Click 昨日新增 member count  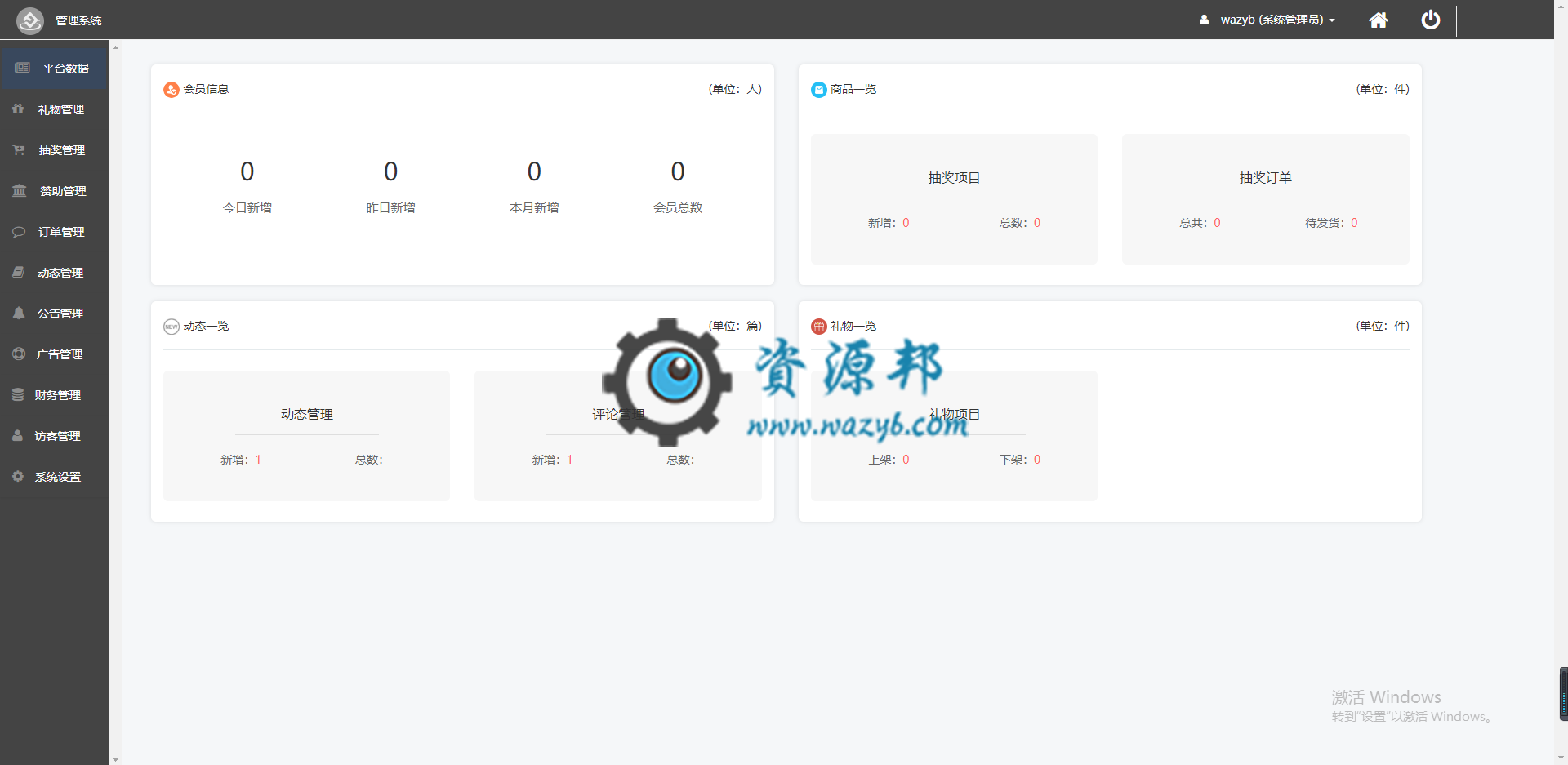pos(391,171)
